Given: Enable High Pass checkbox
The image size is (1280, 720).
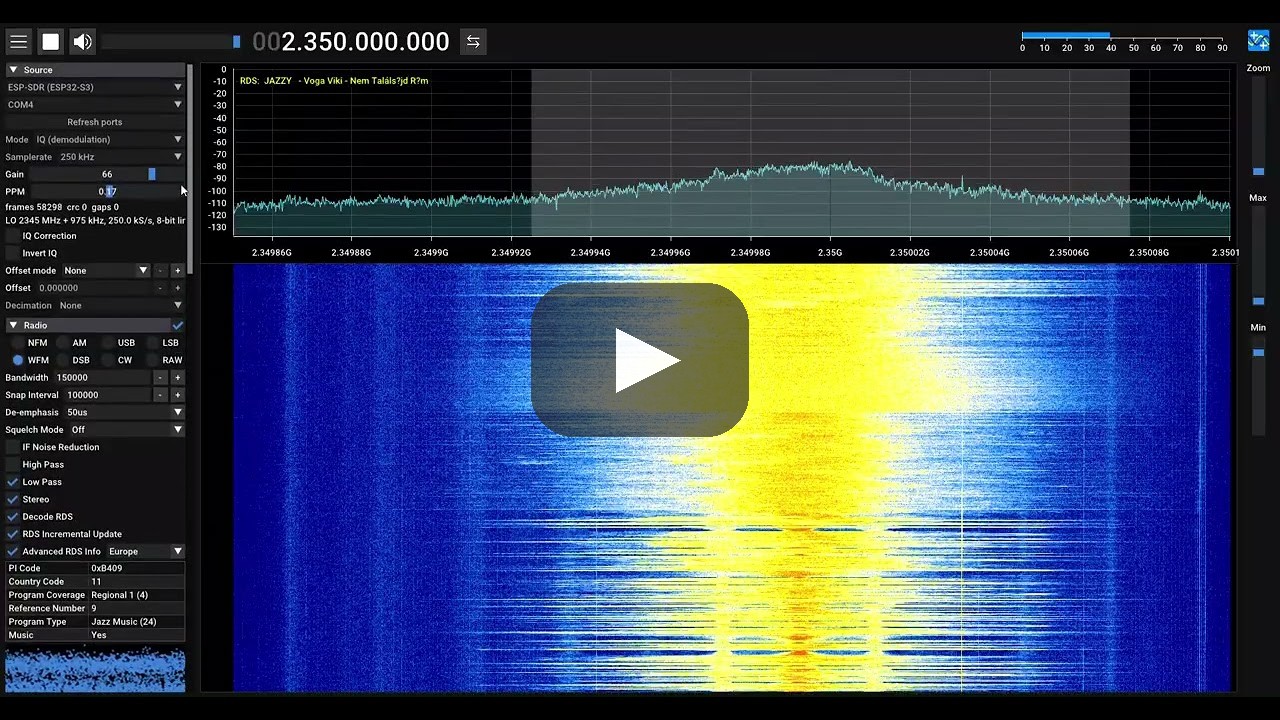Looking at the screenshot, I should (x=13, y=465).
